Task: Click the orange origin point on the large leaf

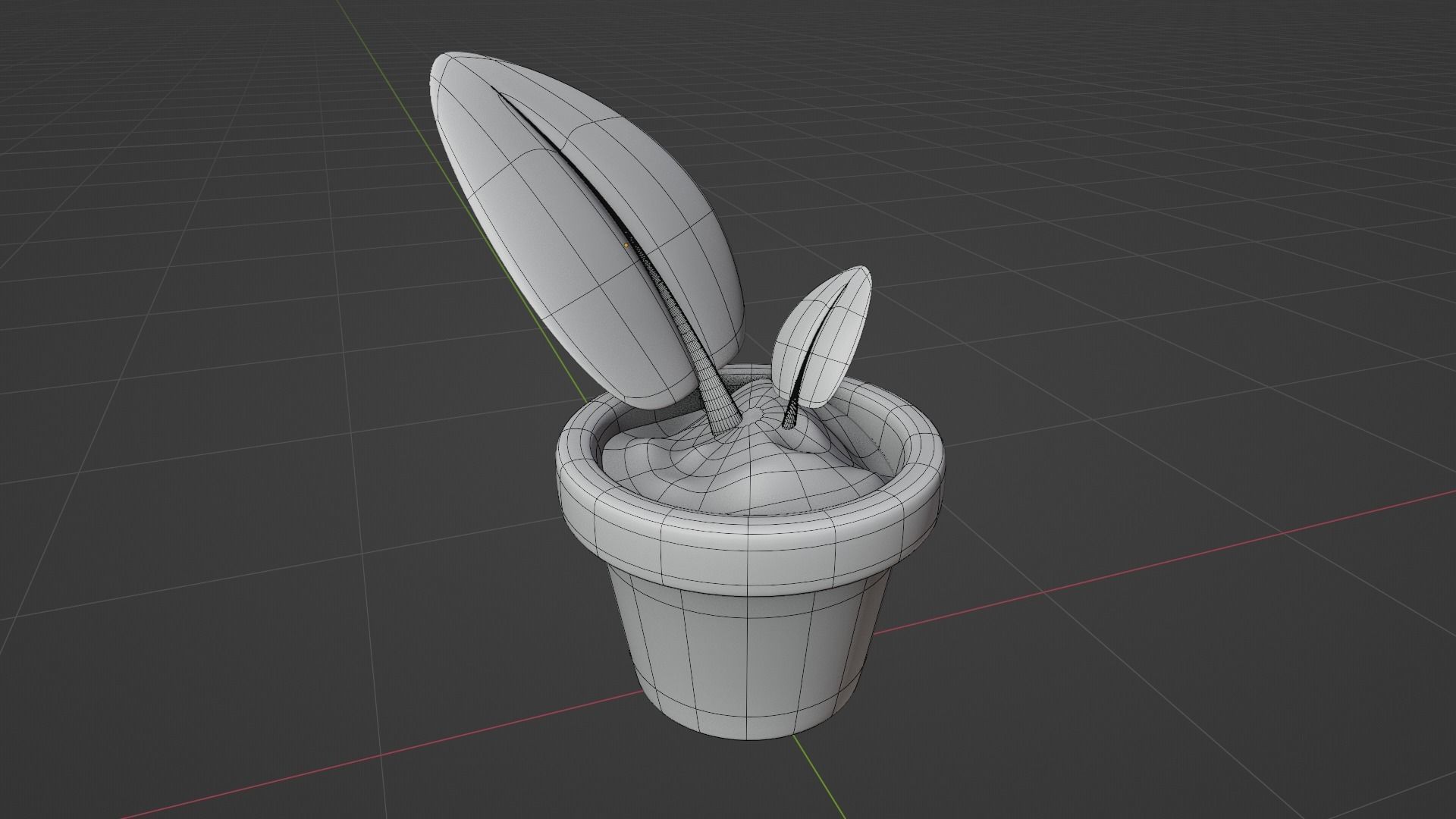Action: (626, 245)
